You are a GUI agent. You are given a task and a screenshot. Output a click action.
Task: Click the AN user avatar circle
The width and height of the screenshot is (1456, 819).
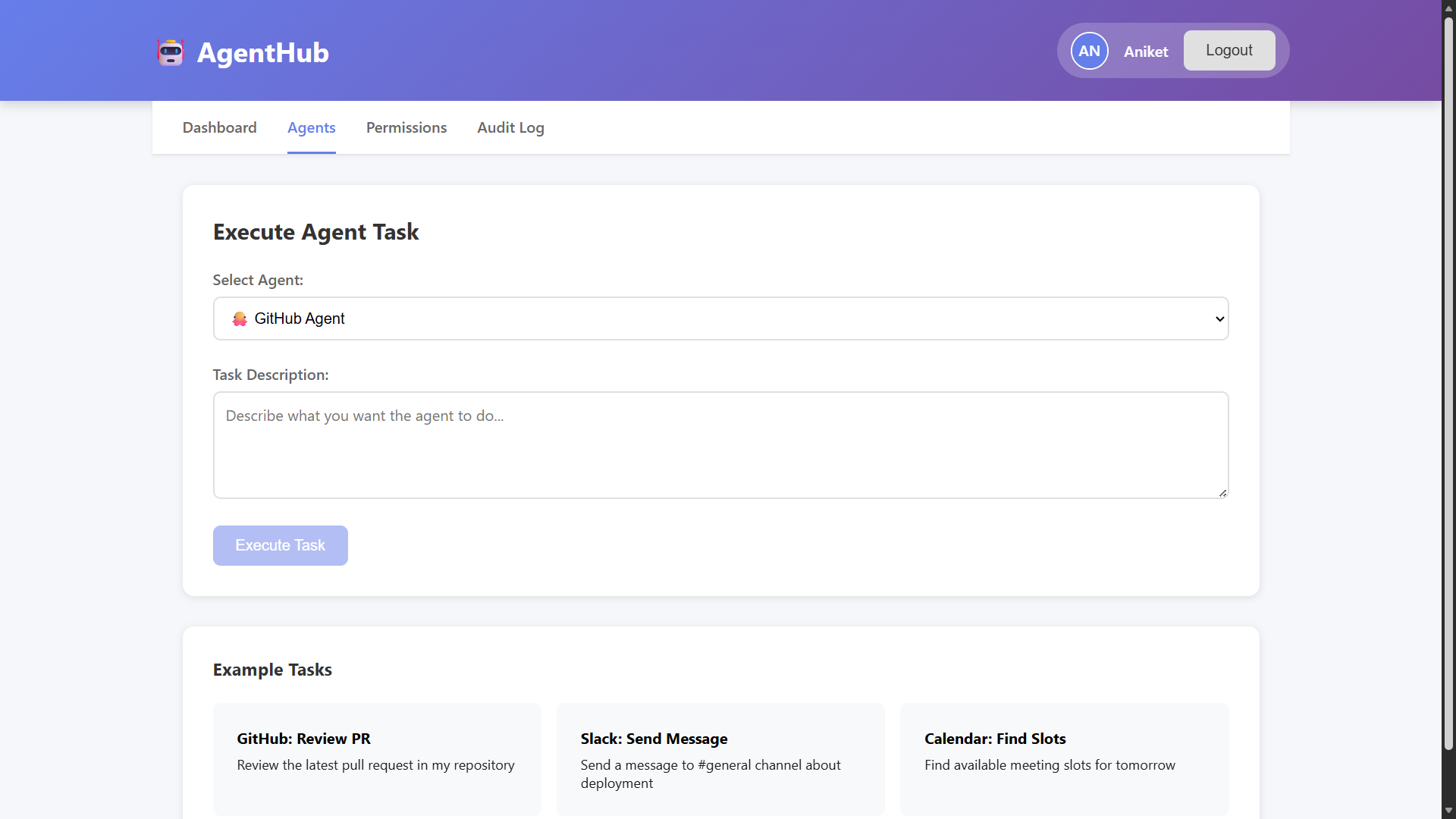tap(1089, 51)
